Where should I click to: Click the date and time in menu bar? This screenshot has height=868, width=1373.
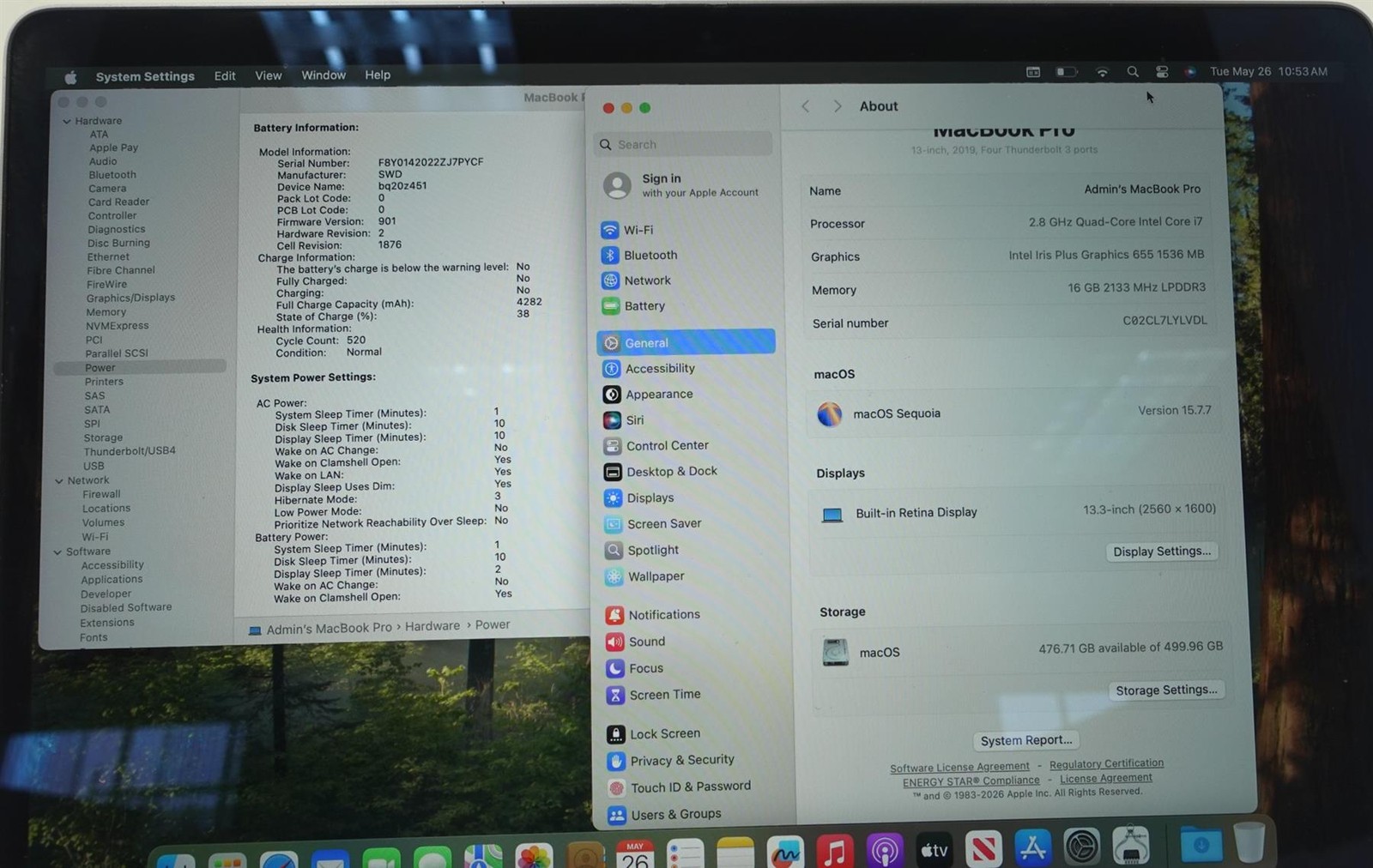pos(1268,71)
